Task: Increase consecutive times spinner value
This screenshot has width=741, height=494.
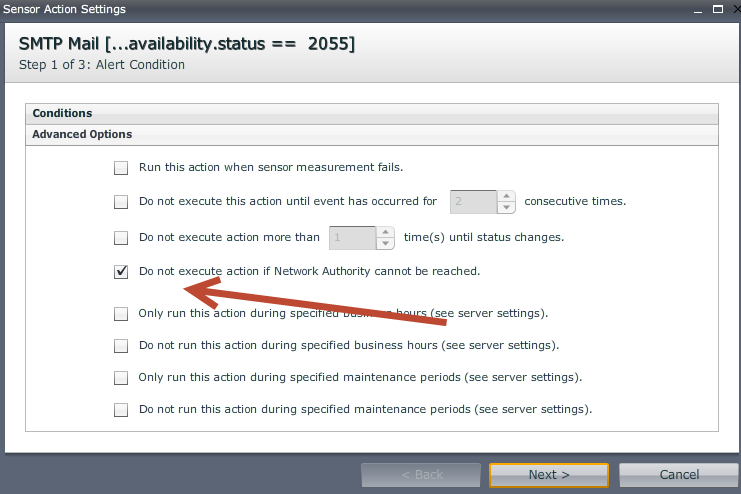Action: coord(506,196)
